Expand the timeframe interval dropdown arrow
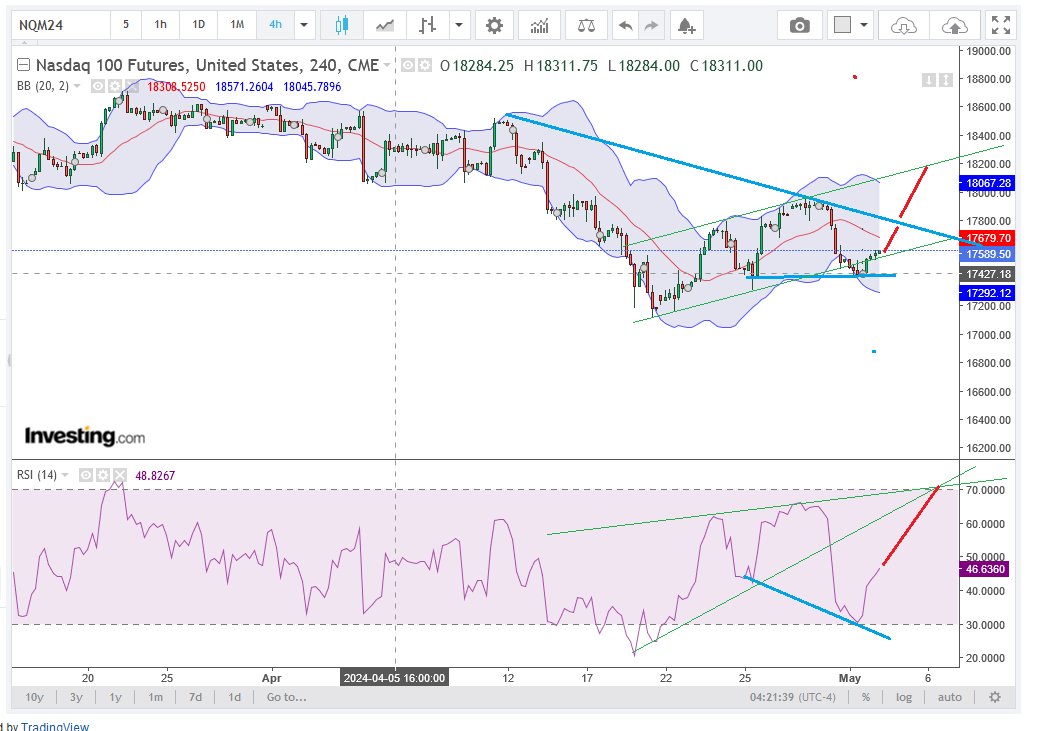1046x731 pixels. [x=305, y=24]
